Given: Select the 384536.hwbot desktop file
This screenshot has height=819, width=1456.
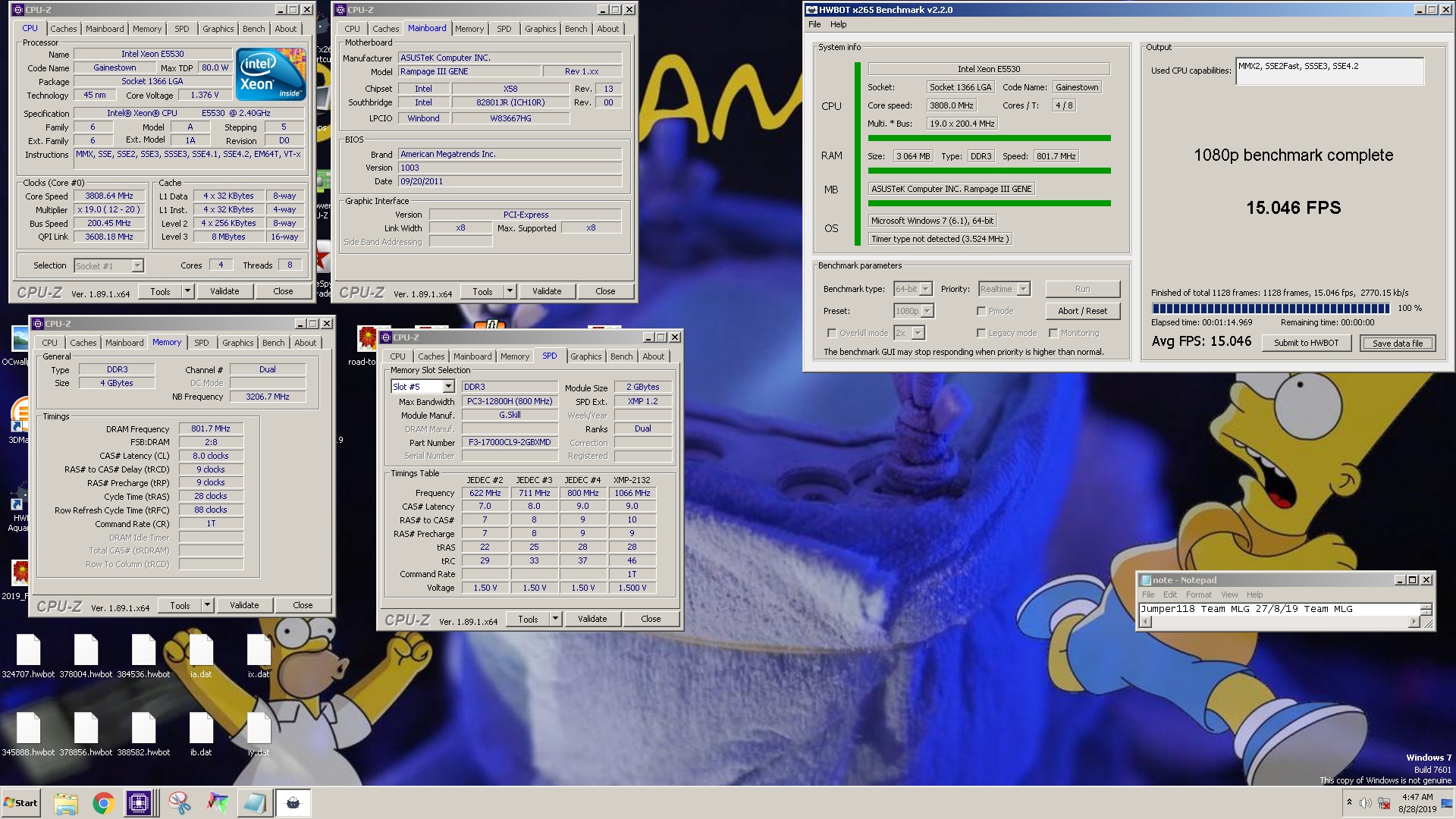Looking at the screenshot, I should 143,656.
